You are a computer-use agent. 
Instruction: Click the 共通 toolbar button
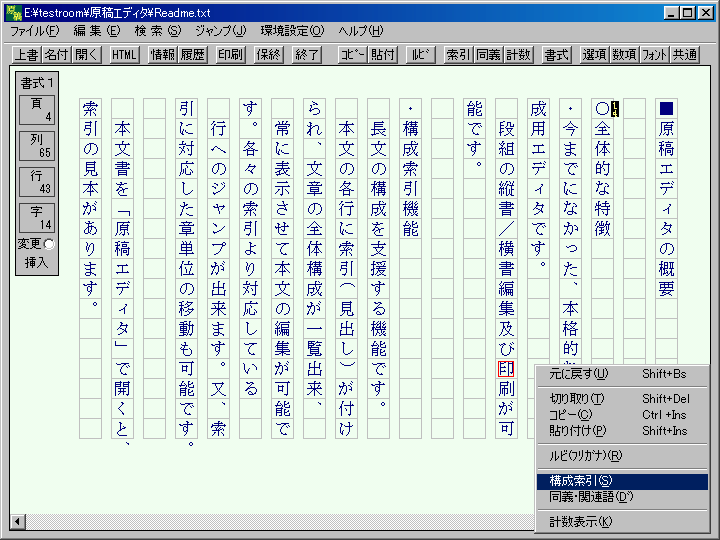tap(685, 55)
